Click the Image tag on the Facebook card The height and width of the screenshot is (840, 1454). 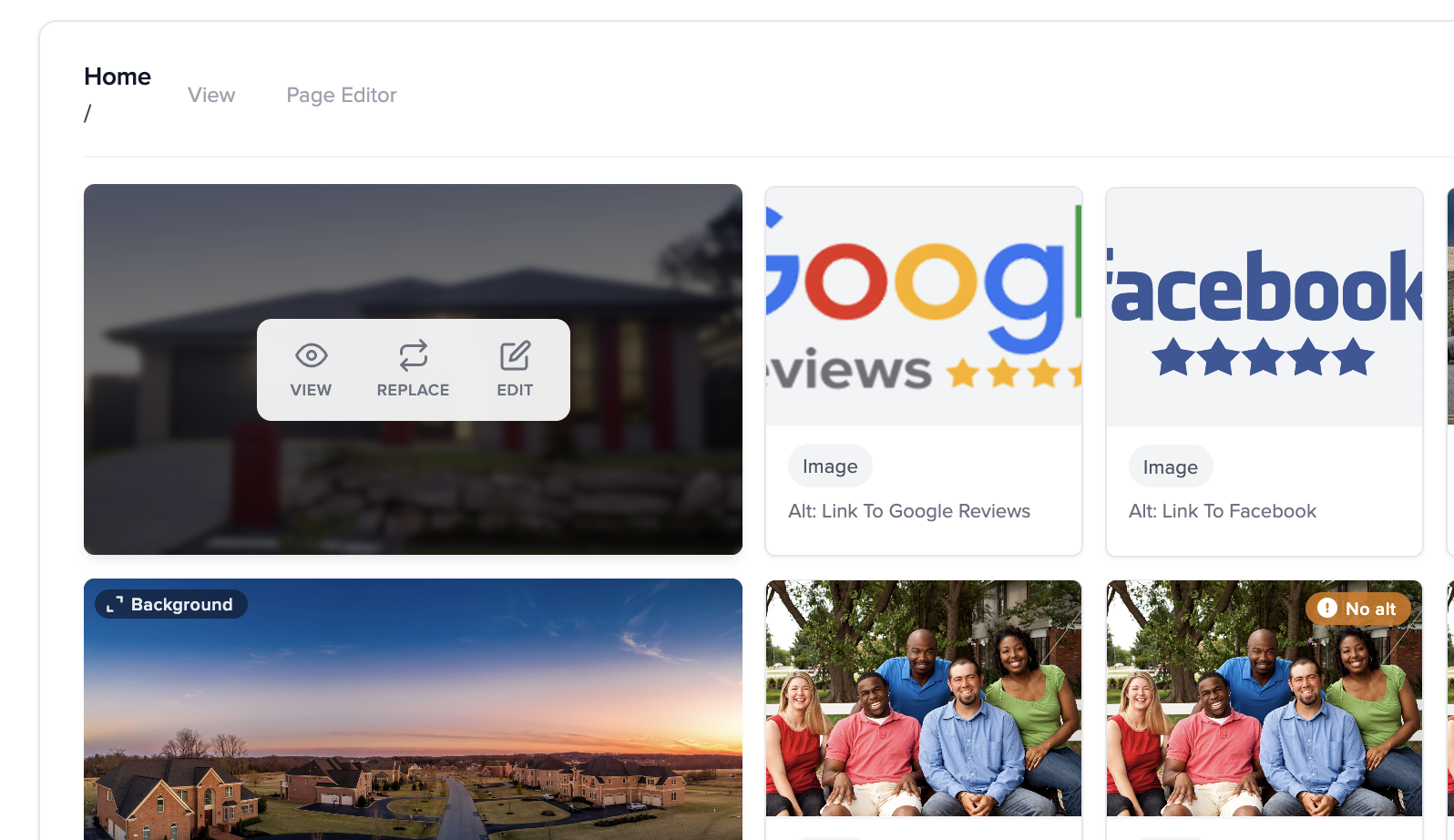pos(1171,466)
